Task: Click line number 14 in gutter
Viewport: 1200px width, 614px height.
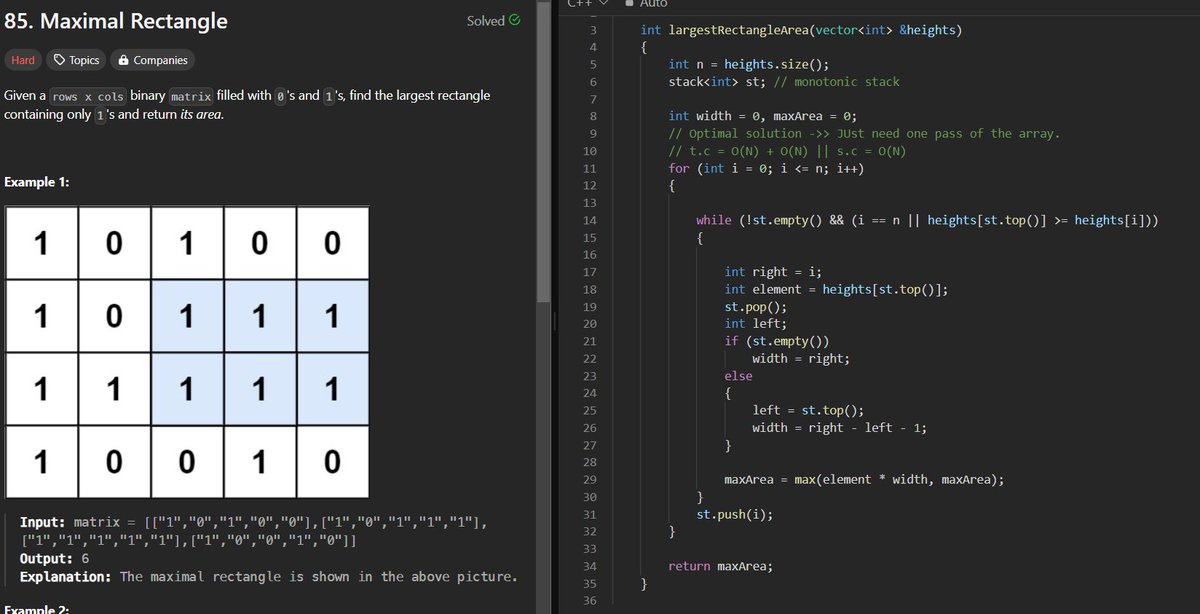Action: (x=589, y=220)
